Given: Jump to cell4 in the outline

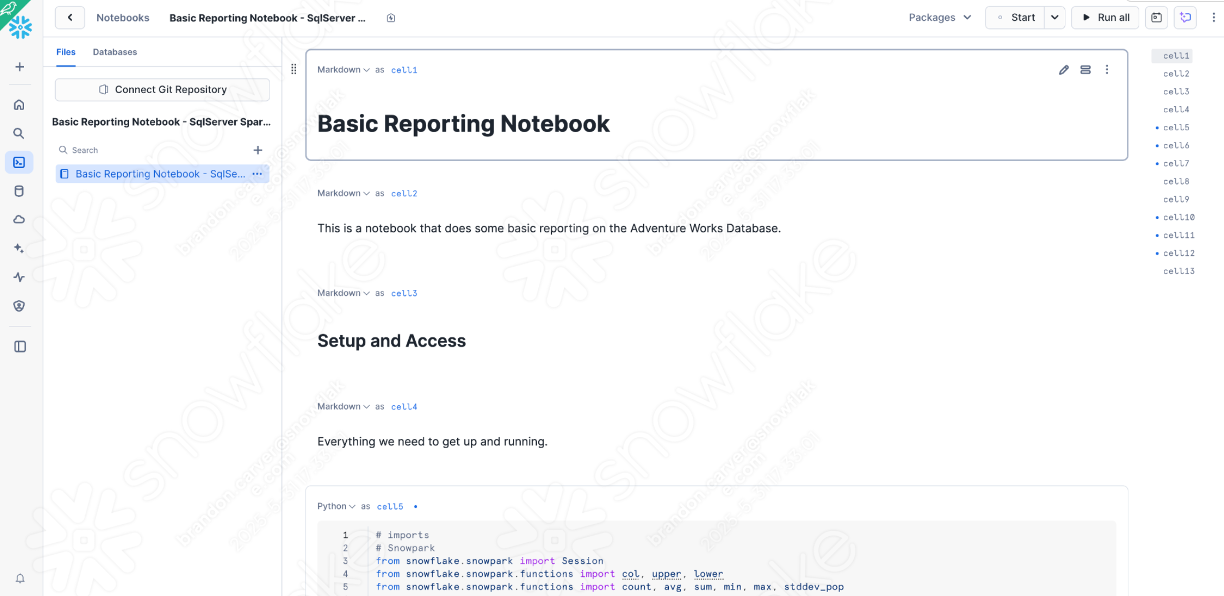Looking at the screenshot, I should coord(1176,110).
